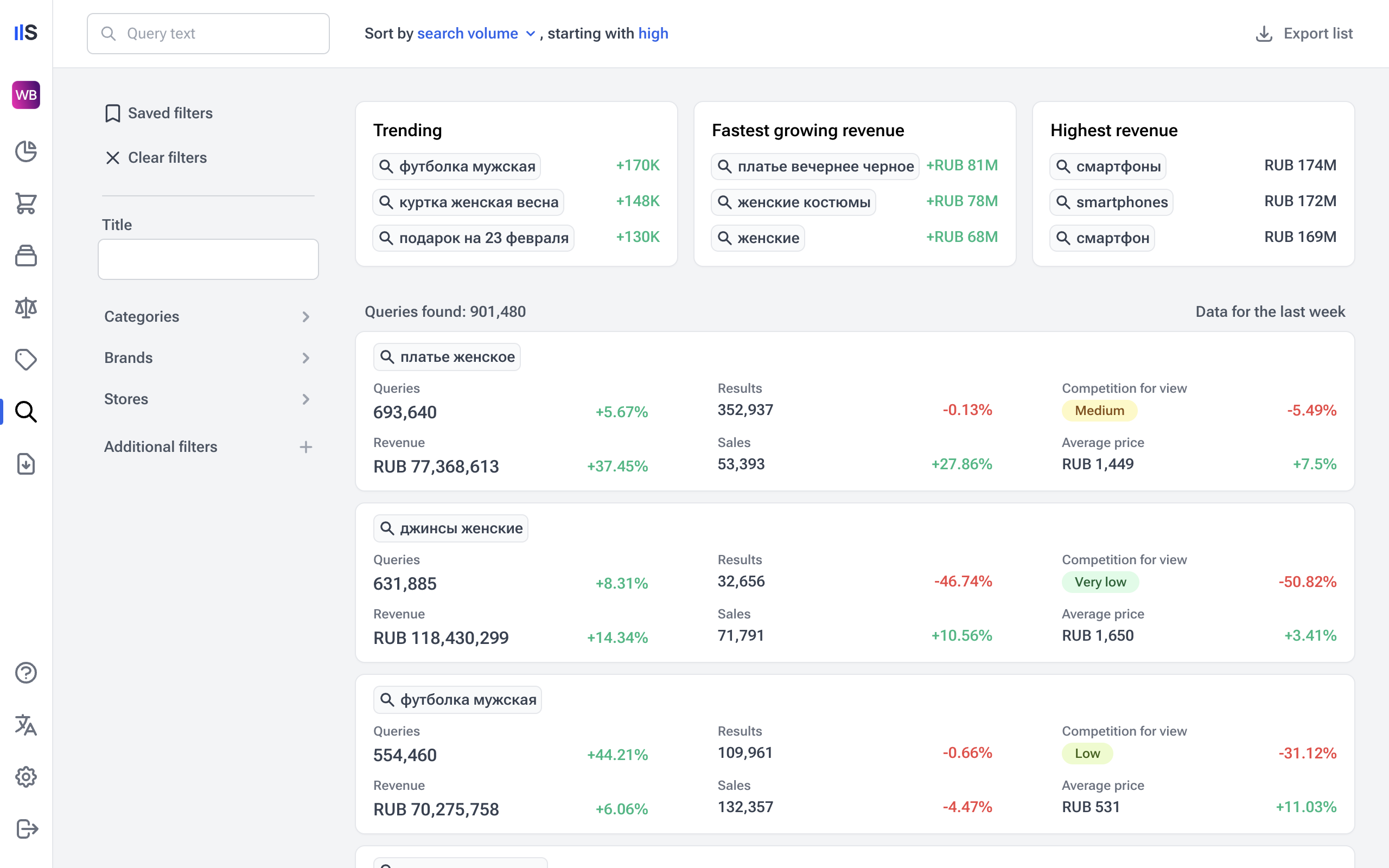Open the search volume sort dropdown
The image size is (1389, 868).
coord(476,33)
